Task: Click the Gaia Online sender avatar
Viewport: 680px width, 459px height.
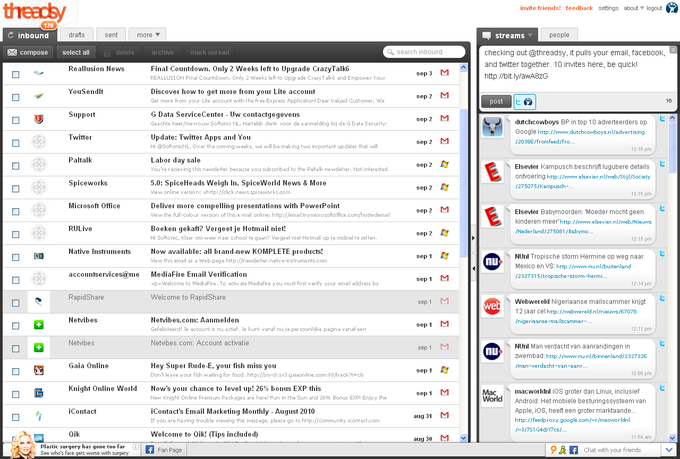Action: pos(39,370)
